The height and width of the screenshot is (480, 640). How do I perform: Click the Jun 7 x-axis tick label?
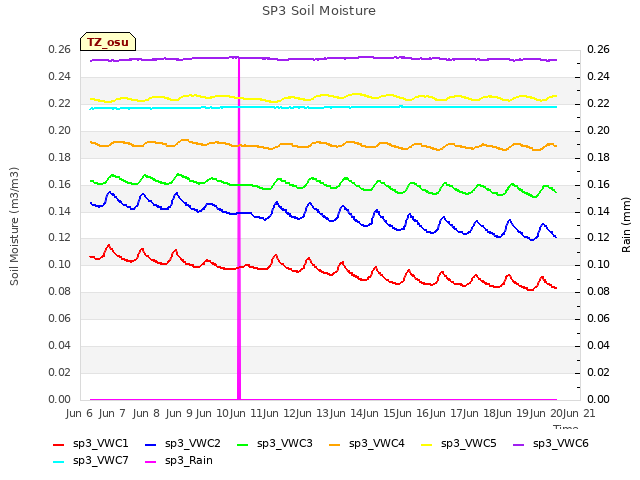112,413
